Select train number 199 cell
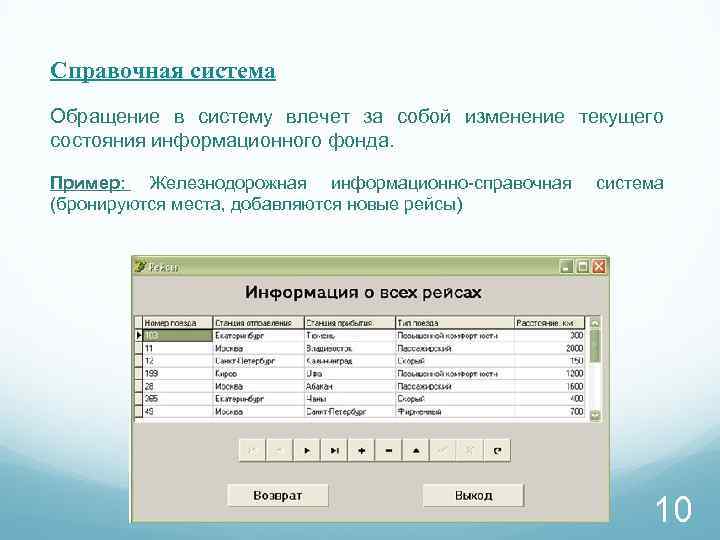 178,374
